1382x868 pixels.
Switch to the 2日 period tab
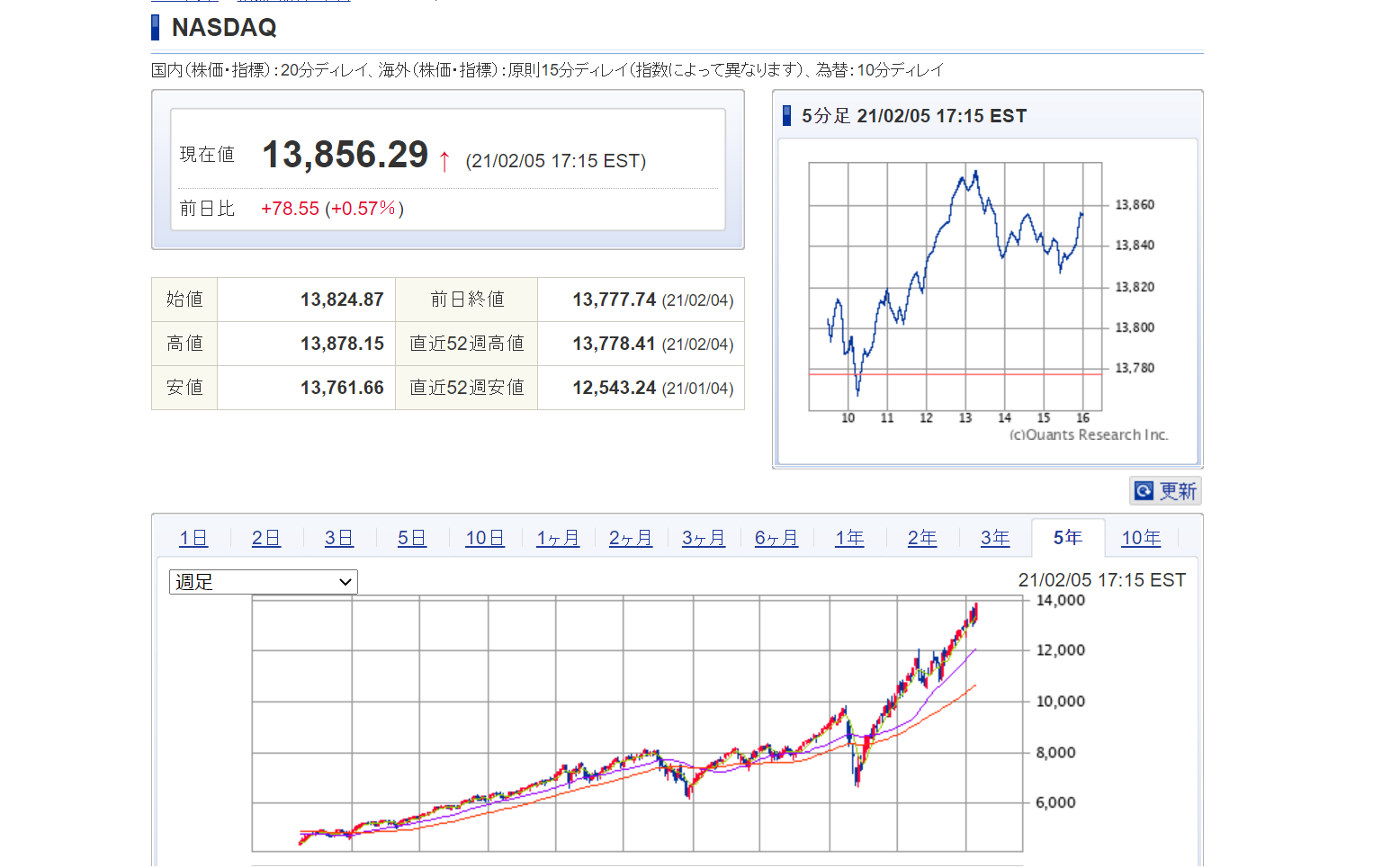click(x=265, y=538)
